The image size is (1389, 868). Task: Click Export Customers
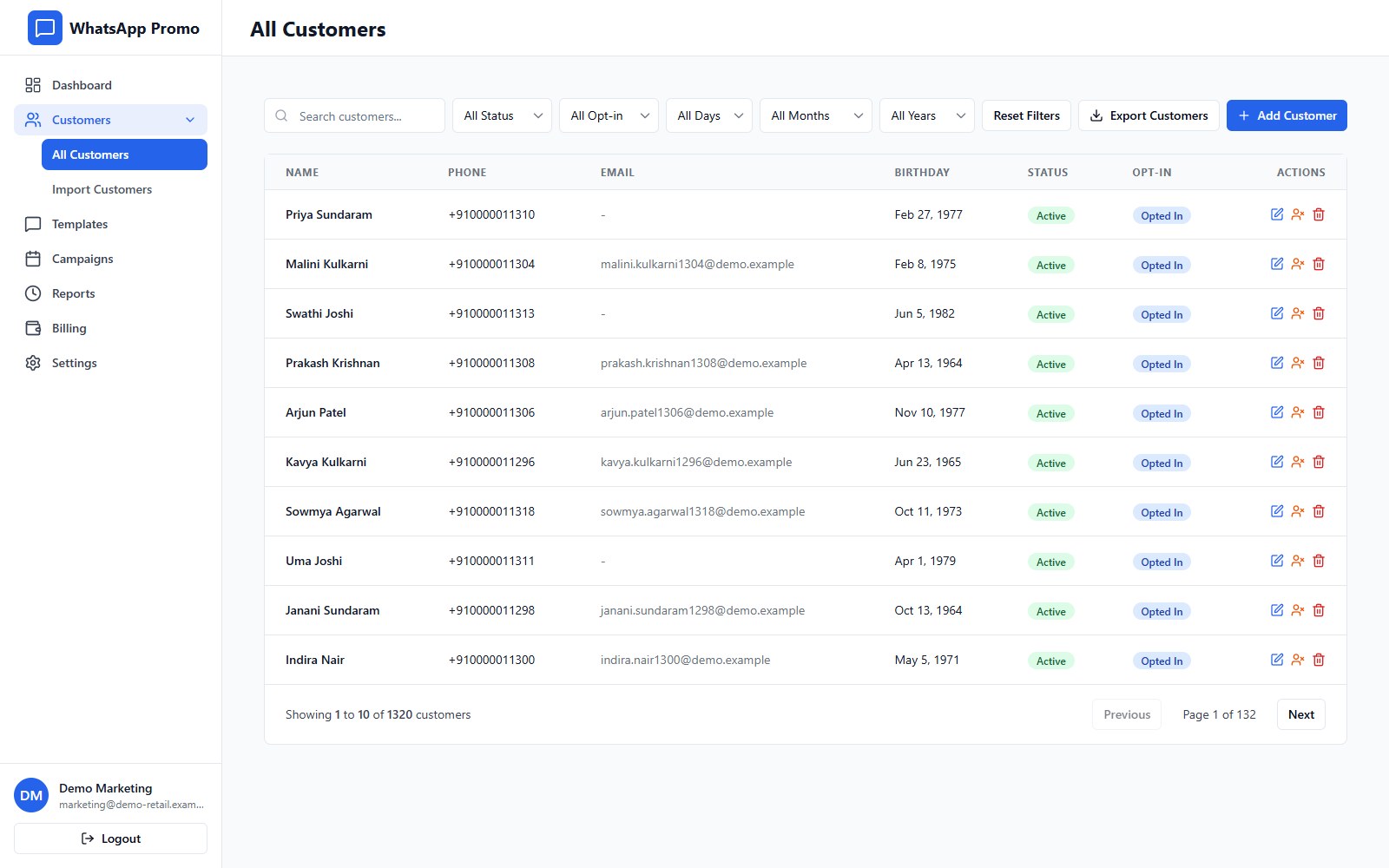point(1149,115)
